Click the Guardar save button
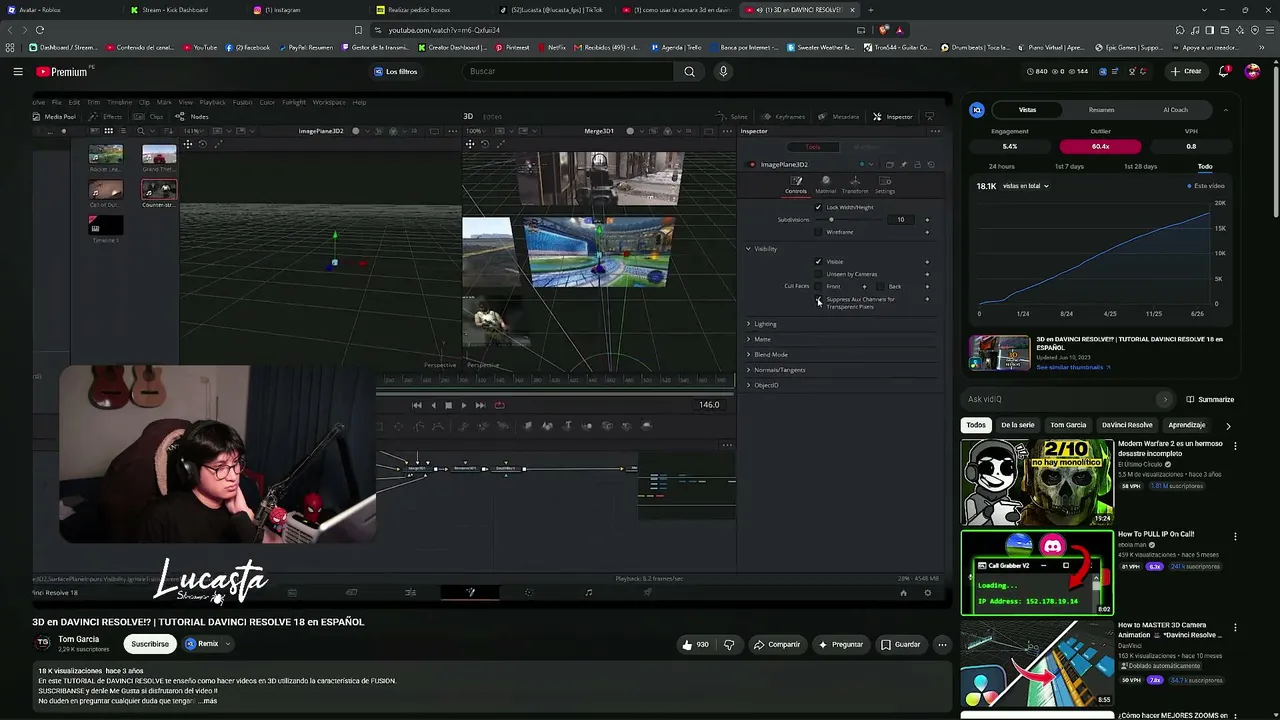 point(900,644)
